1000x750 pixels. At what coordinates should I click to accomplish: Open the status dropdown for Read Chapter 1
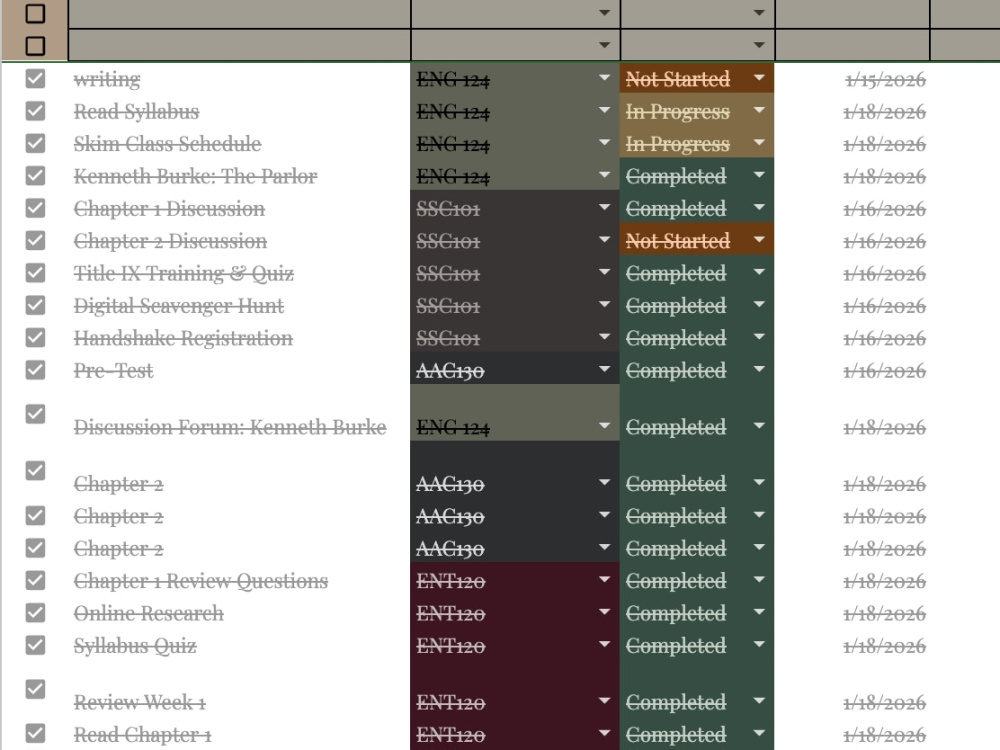(759, 733)
